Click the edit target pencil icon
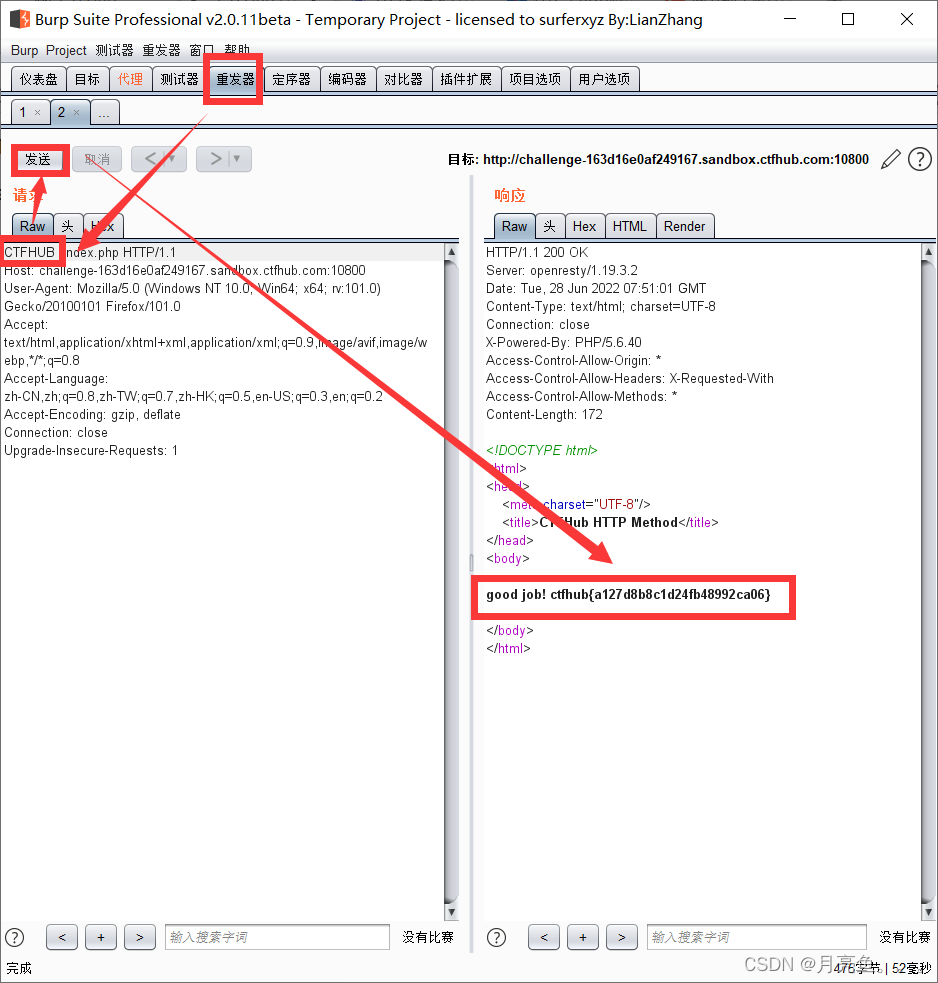 [x=890, y=159]
